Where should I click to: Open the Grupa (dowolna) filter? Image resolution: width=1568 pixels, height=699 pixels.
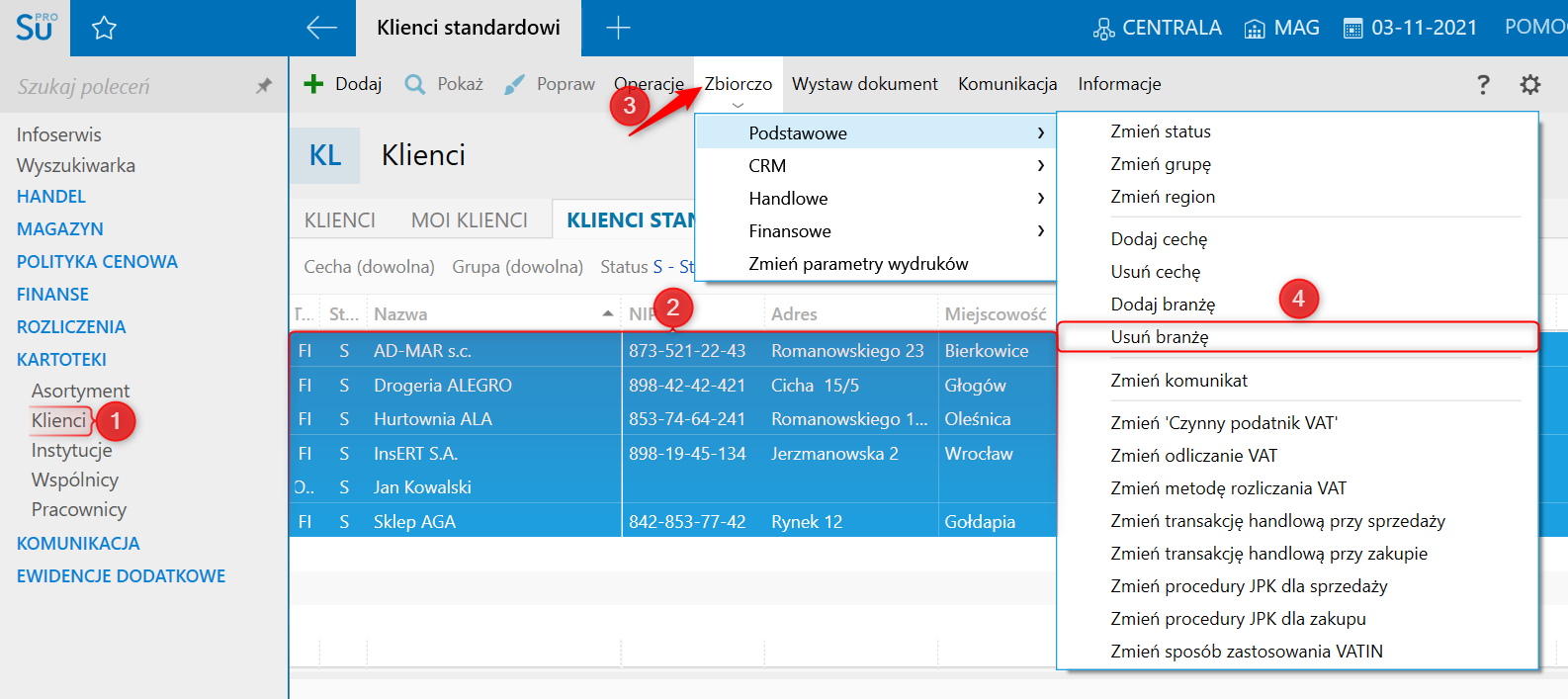click(517, 267)
